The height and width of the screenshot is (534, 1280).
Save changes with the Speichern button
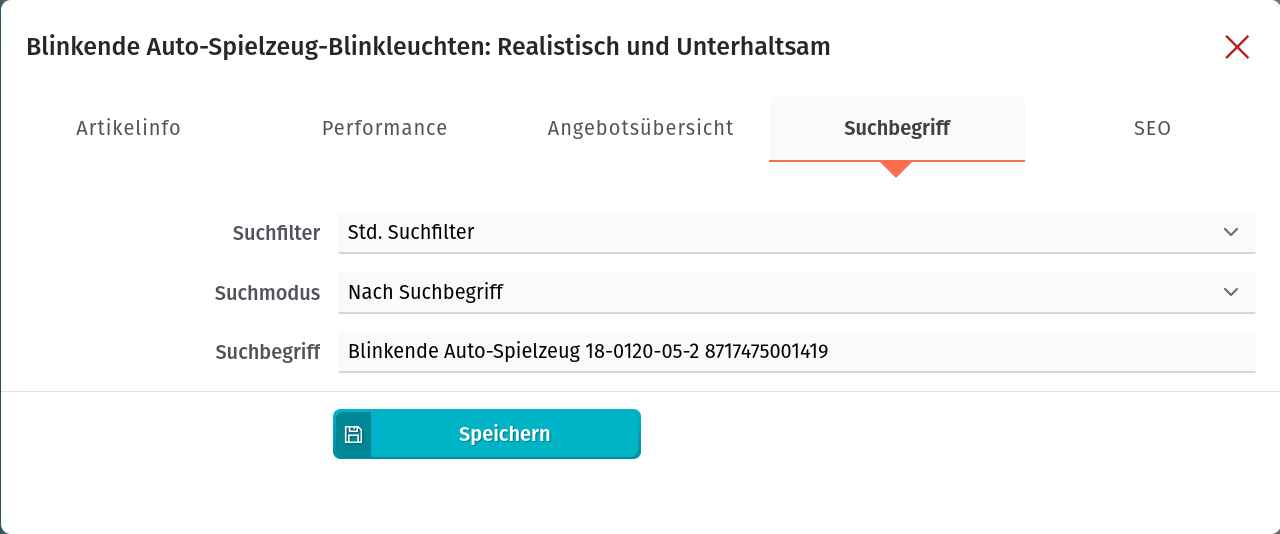coord(487,434)
